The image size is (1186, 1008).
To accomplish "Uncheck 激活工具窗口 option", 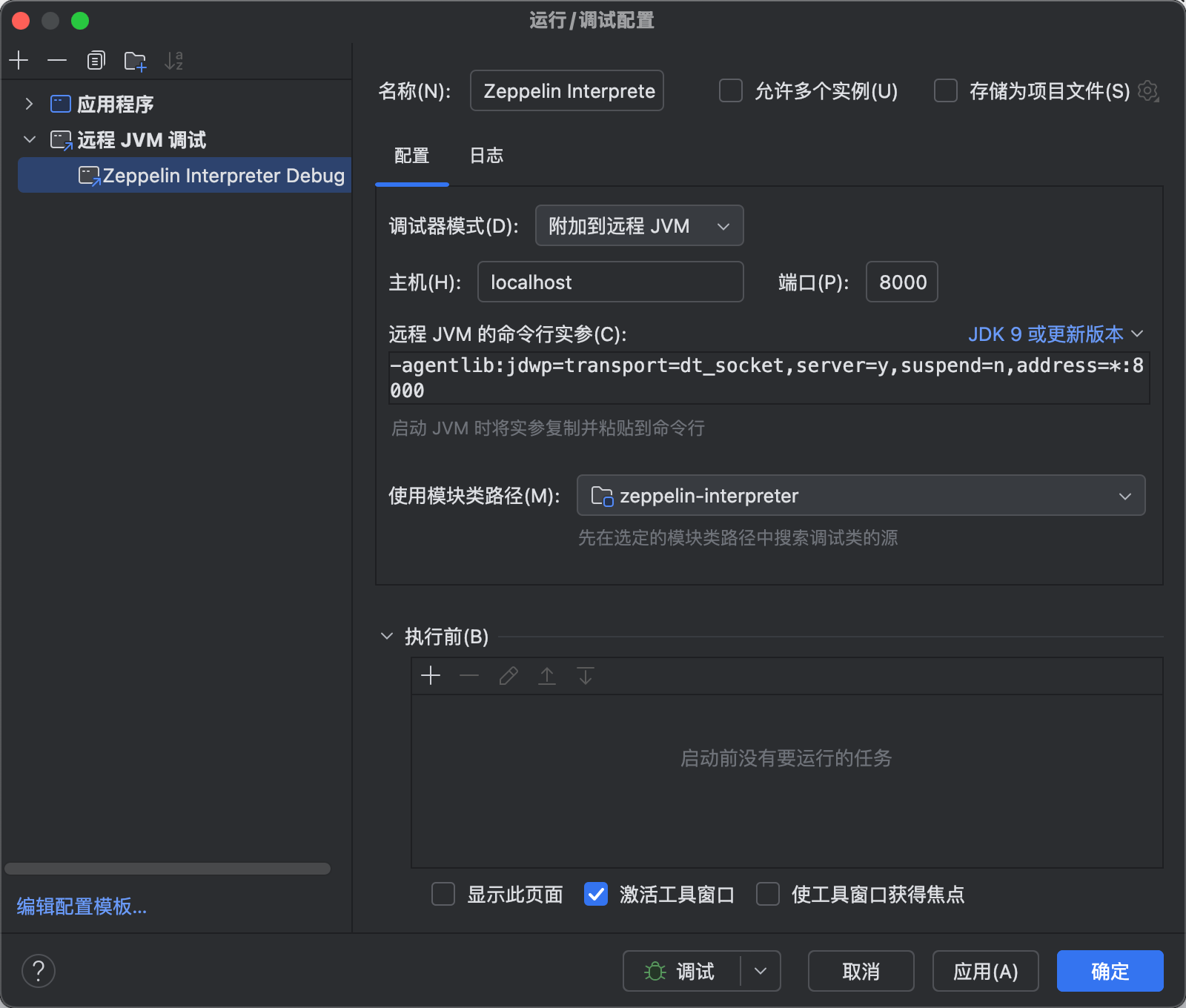I will coord(596,894).
